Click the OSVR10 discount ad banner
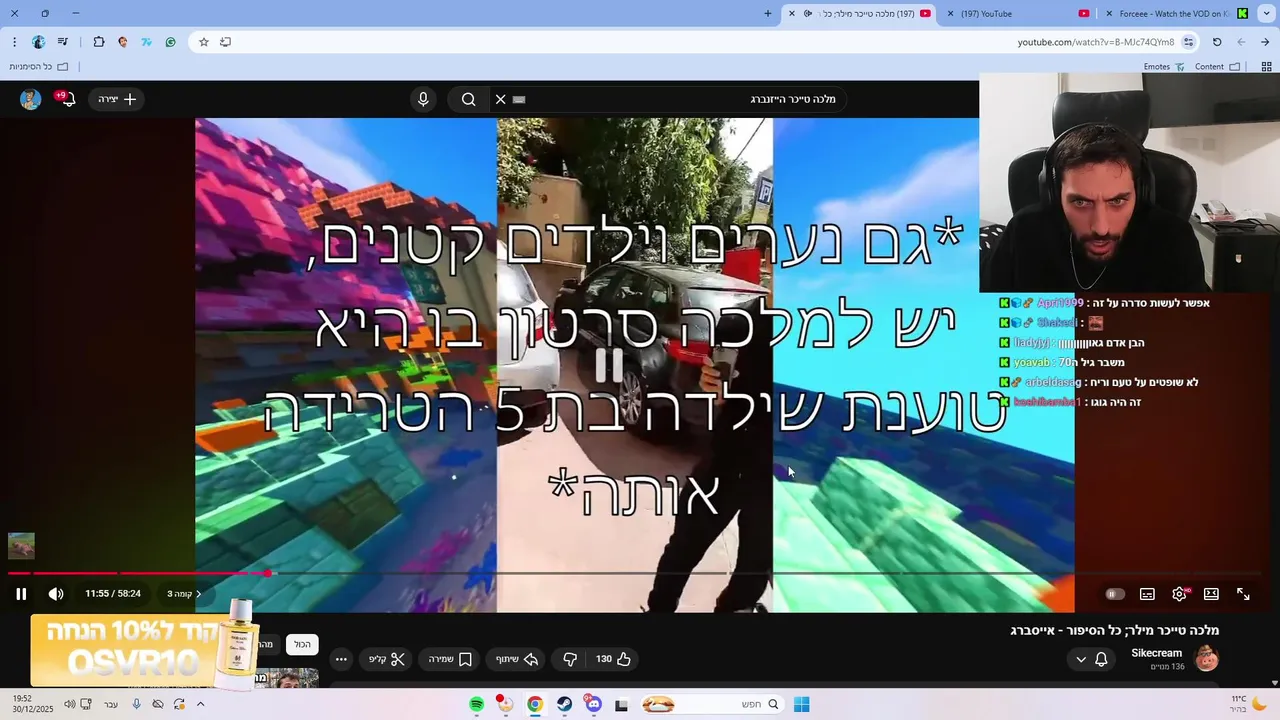Viewport: 1280px width, 720px height. [x=143, y=648]
